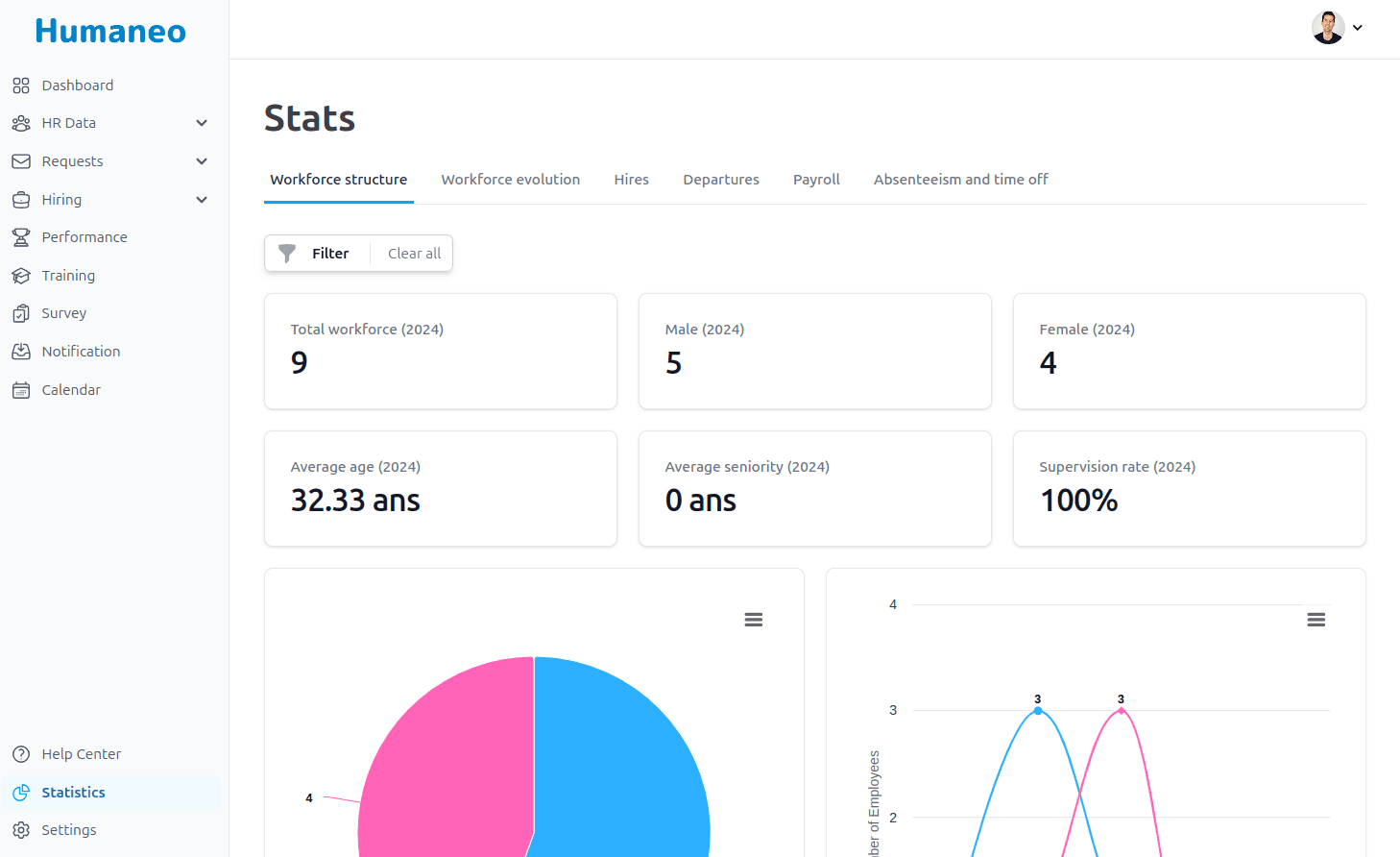Click the Humaneo logo
The height and width of the screenshot is (857, 1400).
110,31
